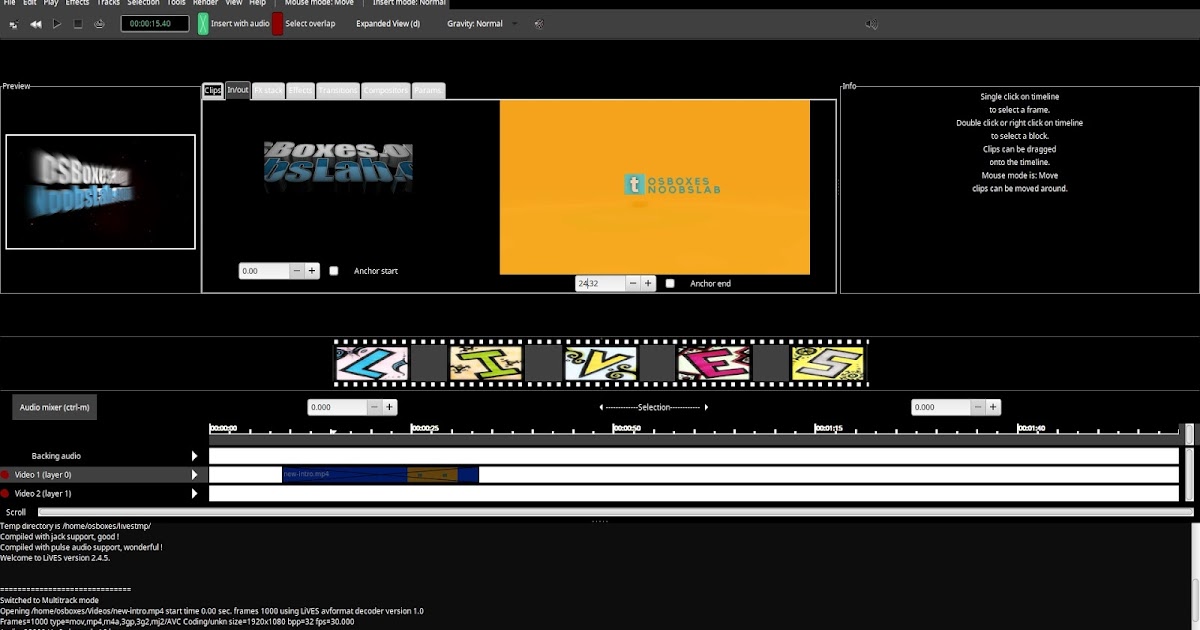Expand the Backing audio track arrow
The height and width of the screenshot is (630, 1200).
195,456
